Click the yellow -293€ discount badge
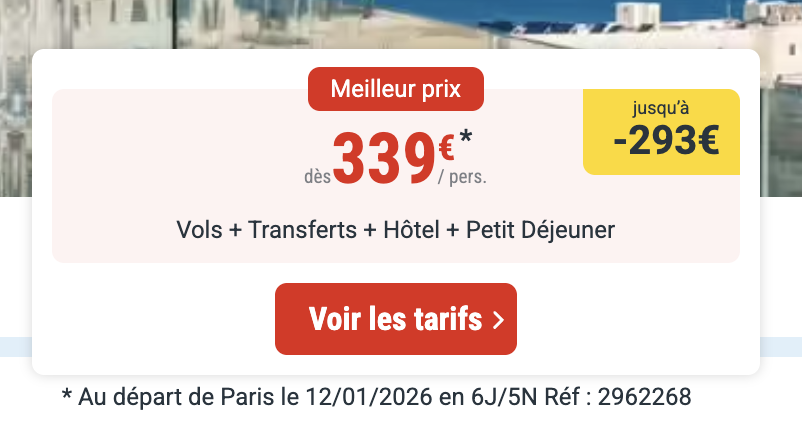The image size is (802, 434). [x=661, y=132]
